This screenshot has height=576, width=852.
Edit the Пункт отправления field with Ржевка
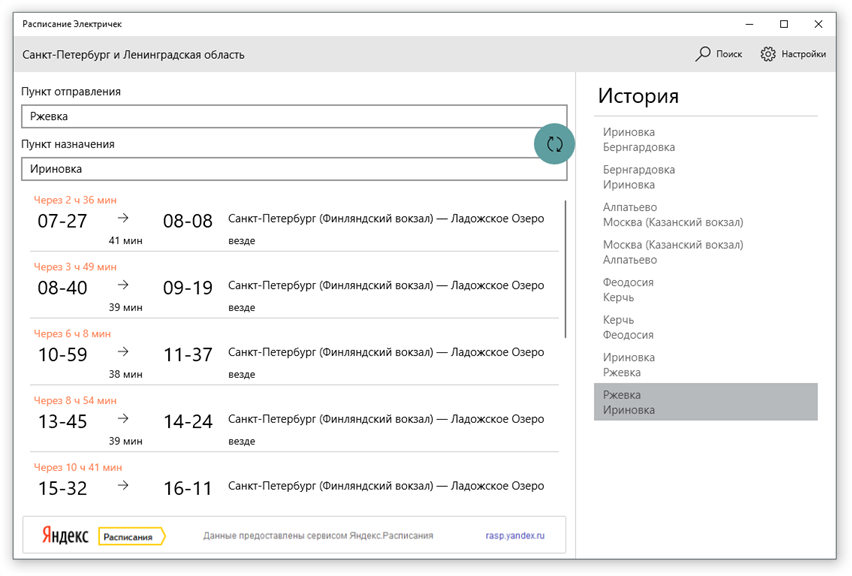[x=294, y=116]
